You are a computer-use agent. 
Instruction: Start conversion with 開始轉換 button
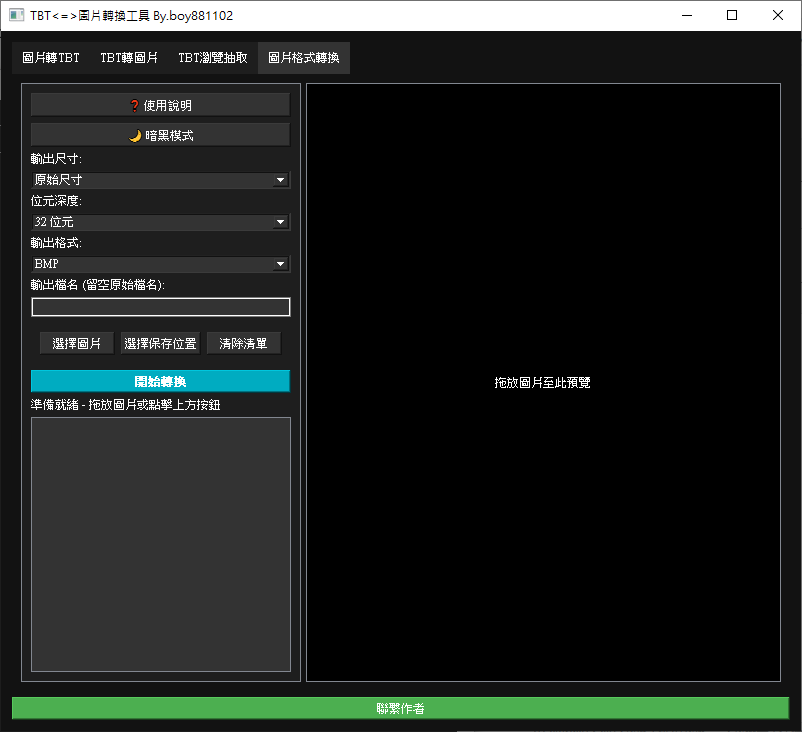pyautogui.click(x=161, y=382)
